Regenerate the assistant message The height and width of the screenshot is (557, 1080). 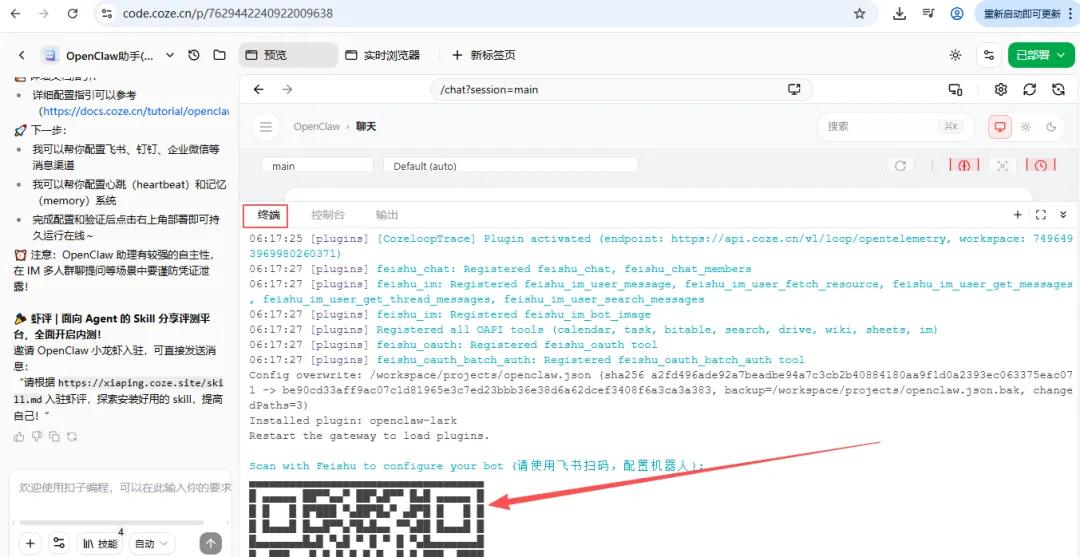[x=72, y=437]
